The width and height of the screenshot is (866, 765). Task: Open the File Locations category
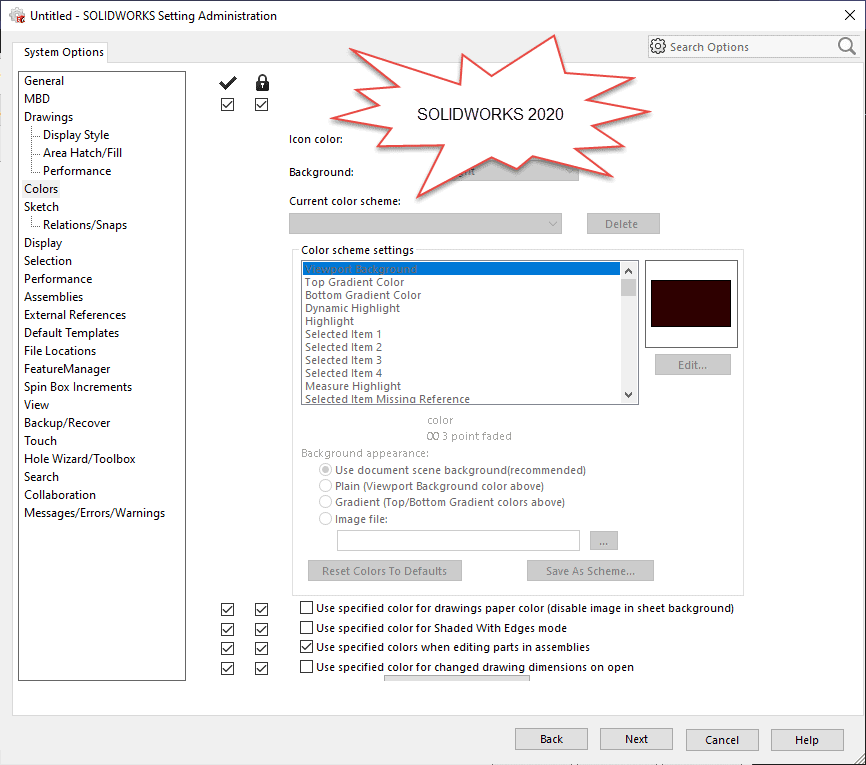click(x=60, y=351)
